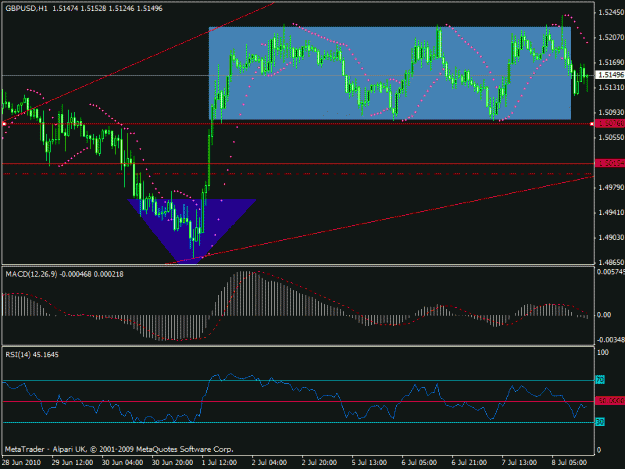Select the blue rectangle consolidation zone

point(390,73)
